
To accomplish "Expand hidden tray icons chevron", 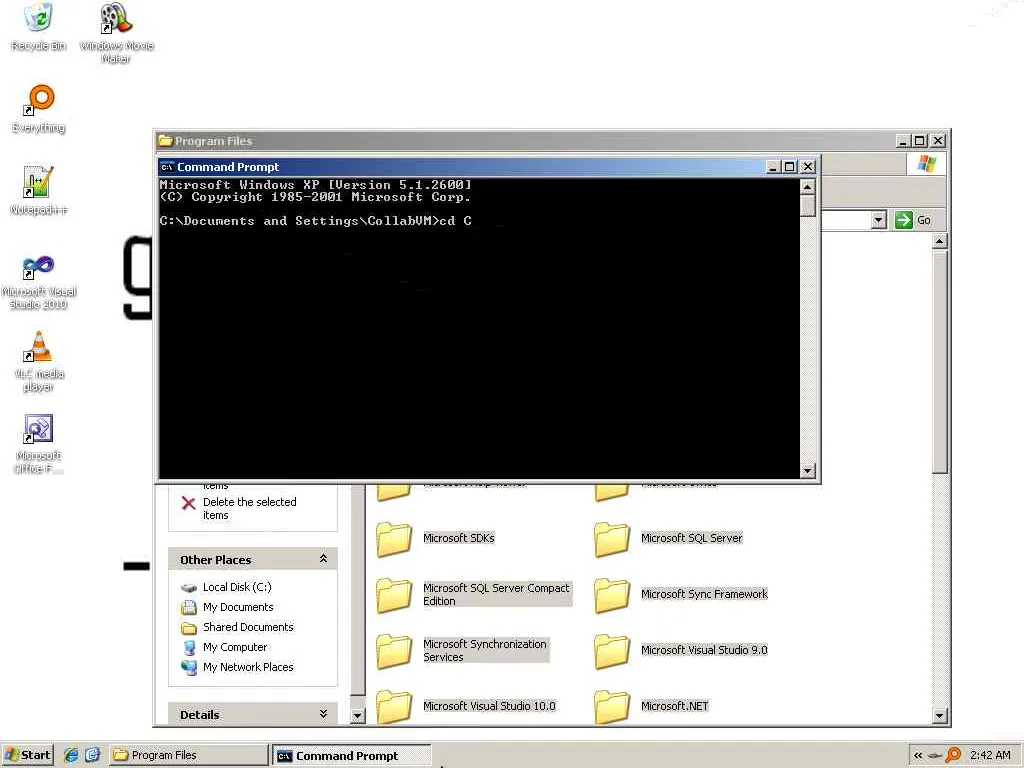I will point(918,756).
